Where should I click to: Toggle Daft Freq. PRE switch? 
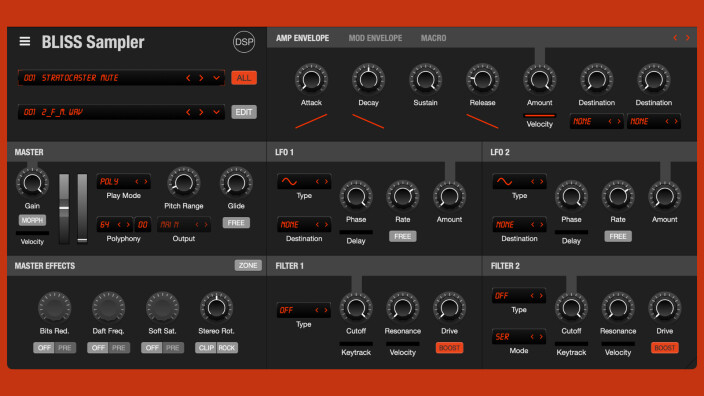pos(119,348)
